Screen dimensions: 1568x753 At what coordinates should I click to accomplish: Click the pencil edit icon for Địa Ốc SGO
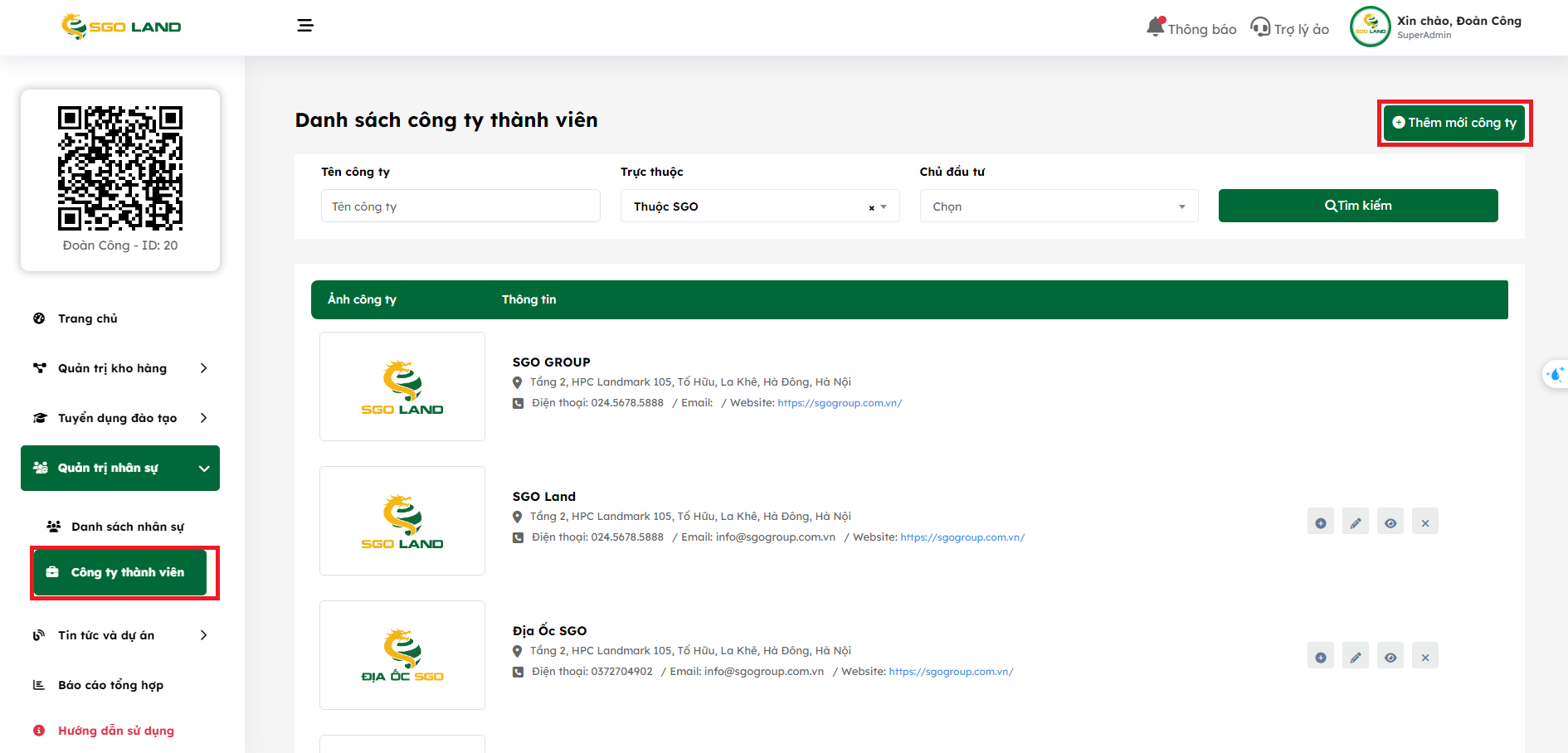(x=1356, y=657)
